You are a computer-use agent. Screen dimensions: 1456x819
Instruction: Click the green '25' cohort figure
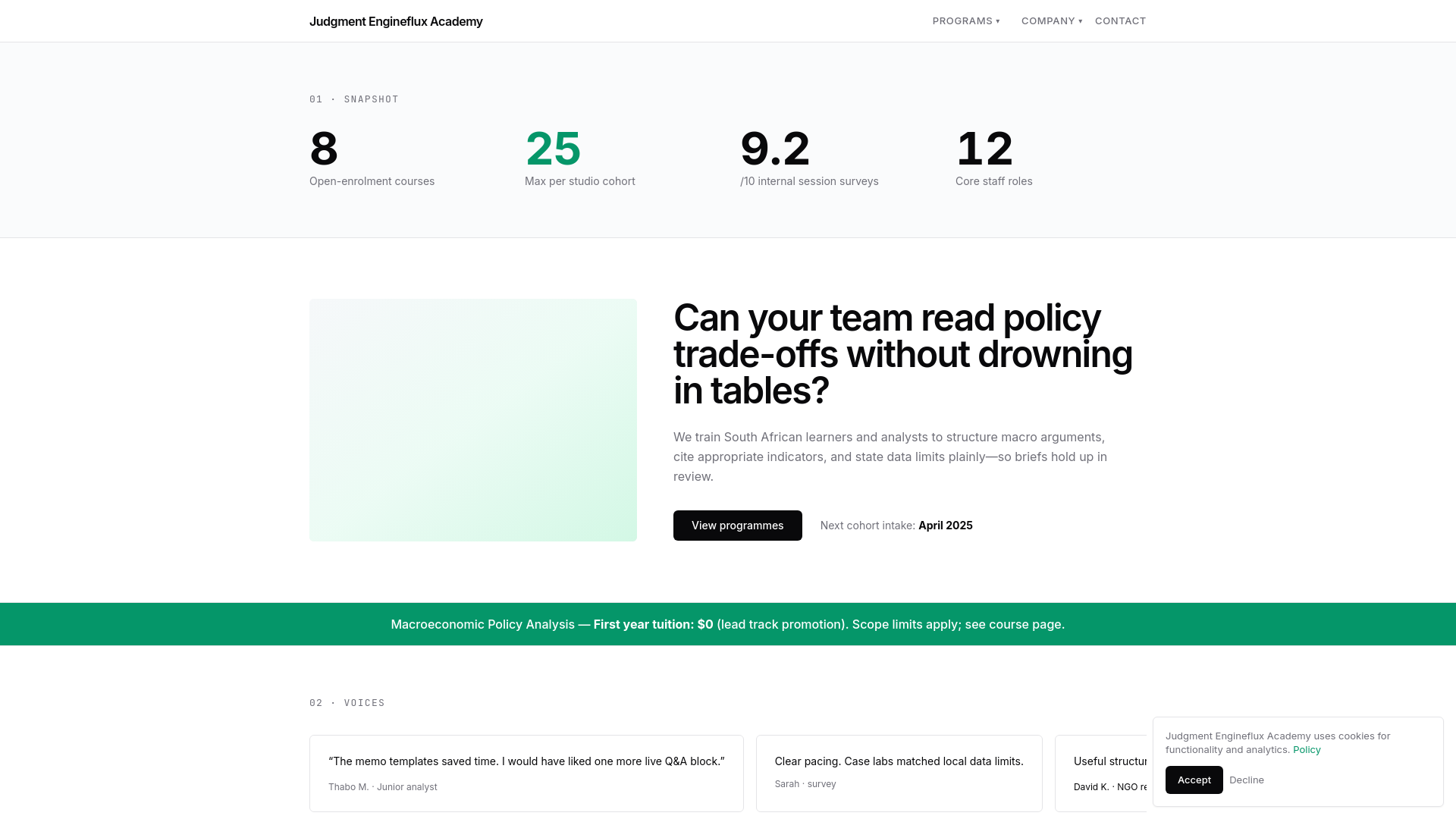(x=553, y=149)
